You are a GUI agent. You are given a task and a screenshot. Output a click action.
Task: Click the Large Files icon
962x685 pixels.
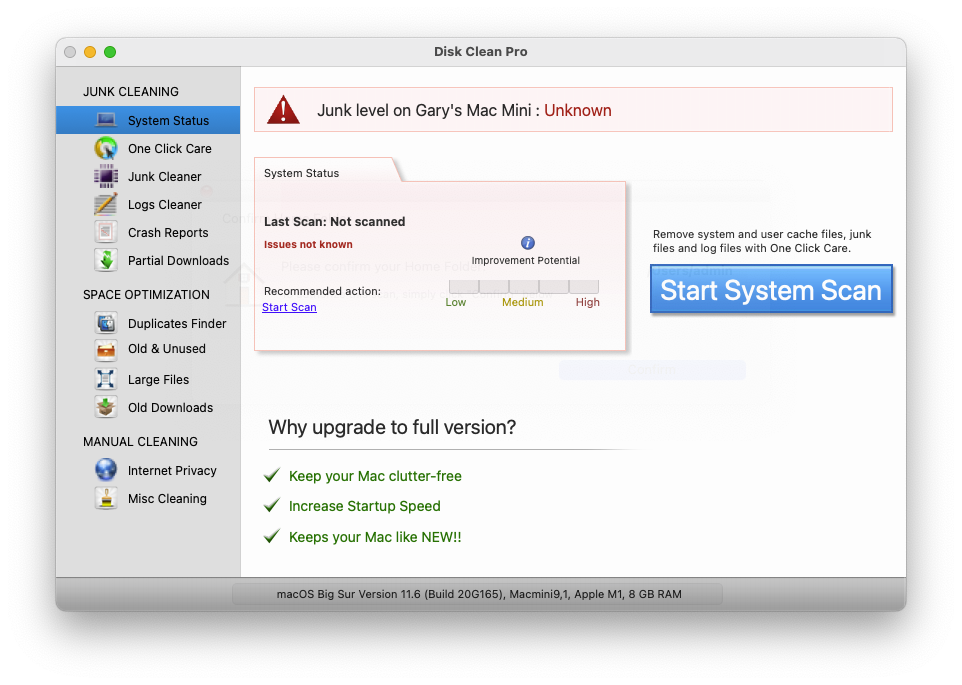(x=106, y=380)
